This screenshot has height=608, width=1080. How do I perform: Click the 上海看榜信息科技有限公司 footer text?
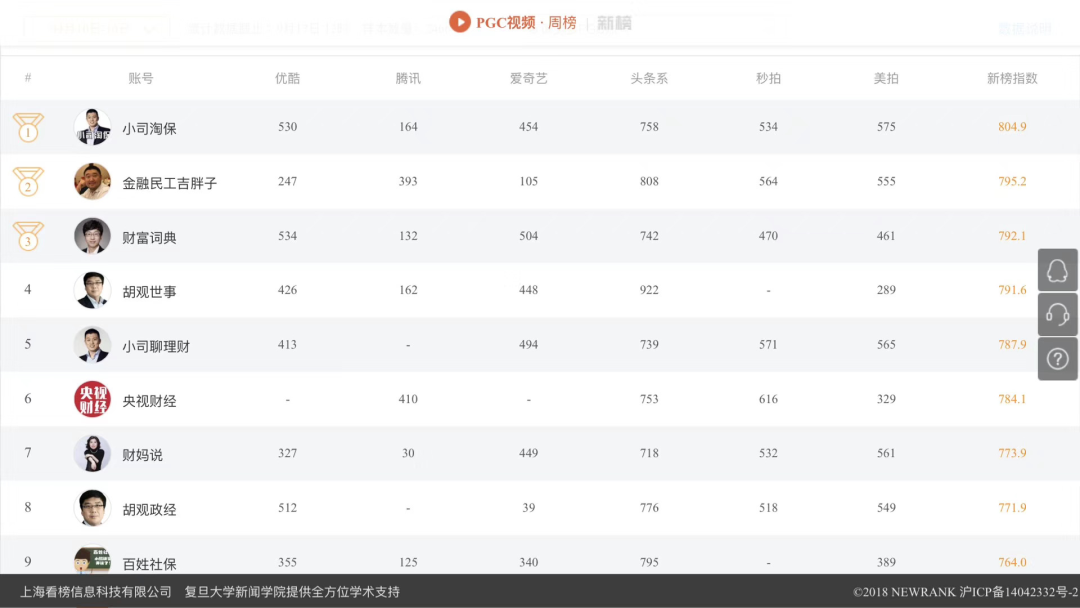tap(95, 591)
